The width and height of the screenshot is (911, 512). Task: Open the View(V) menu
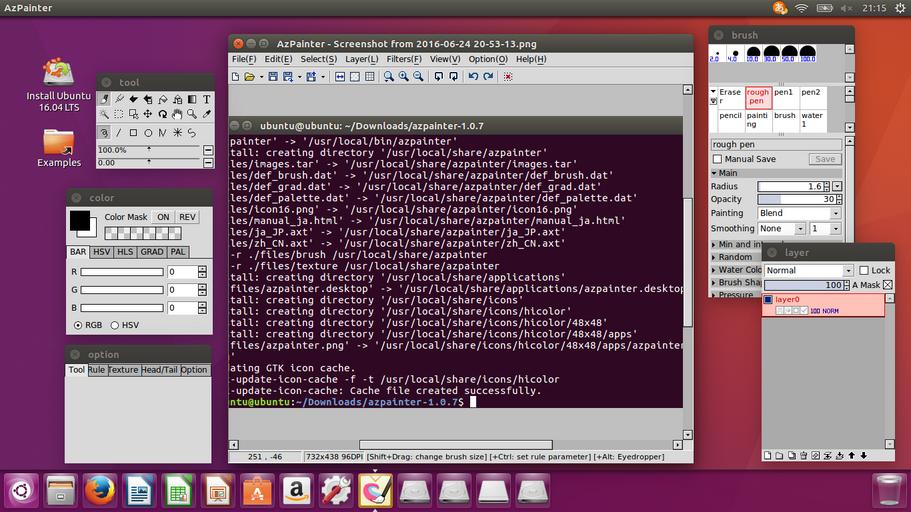click(x=445, y=59)
